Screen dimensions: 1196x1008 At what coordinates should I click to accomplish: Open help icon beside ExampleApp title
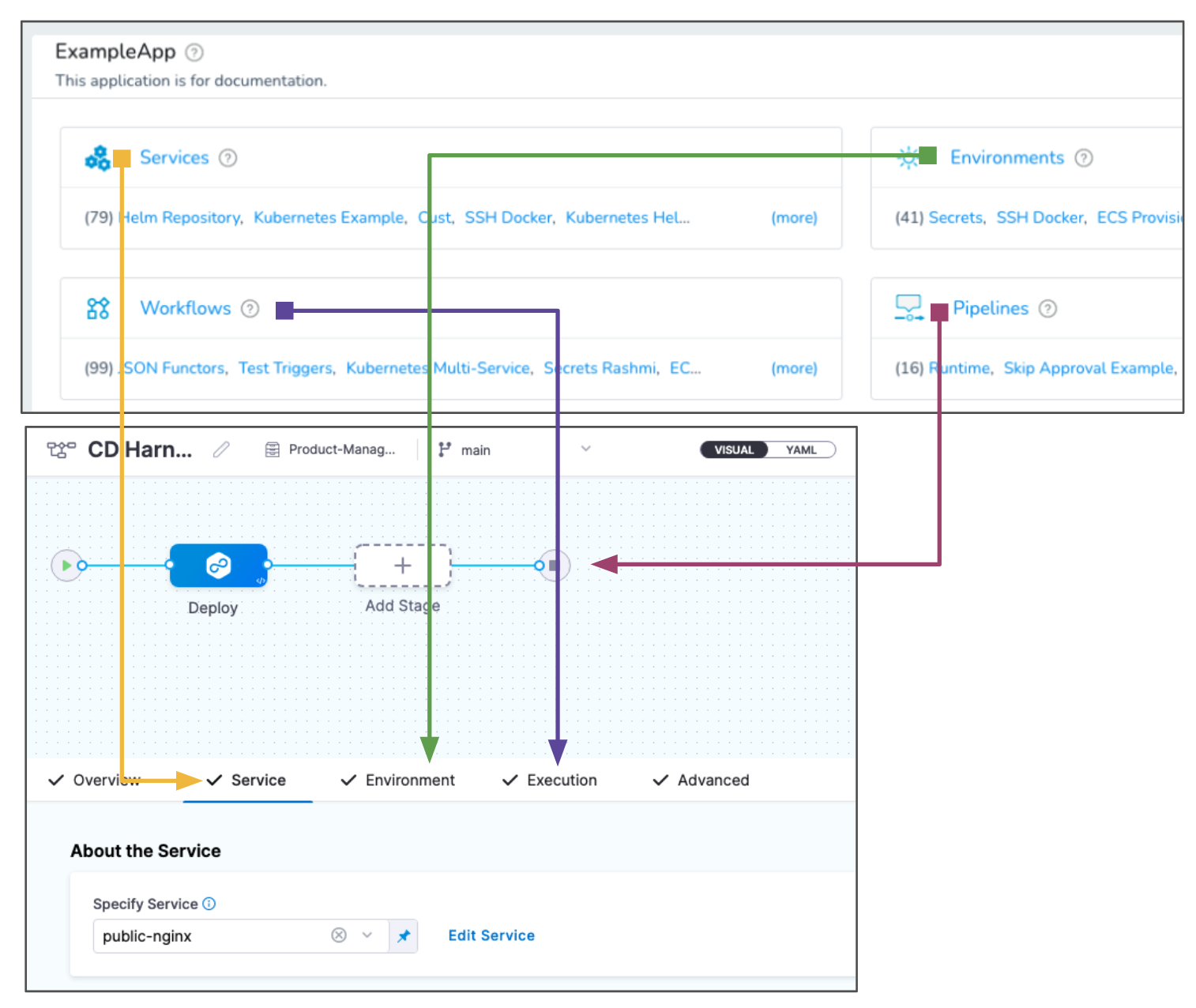tap(194, 52)
